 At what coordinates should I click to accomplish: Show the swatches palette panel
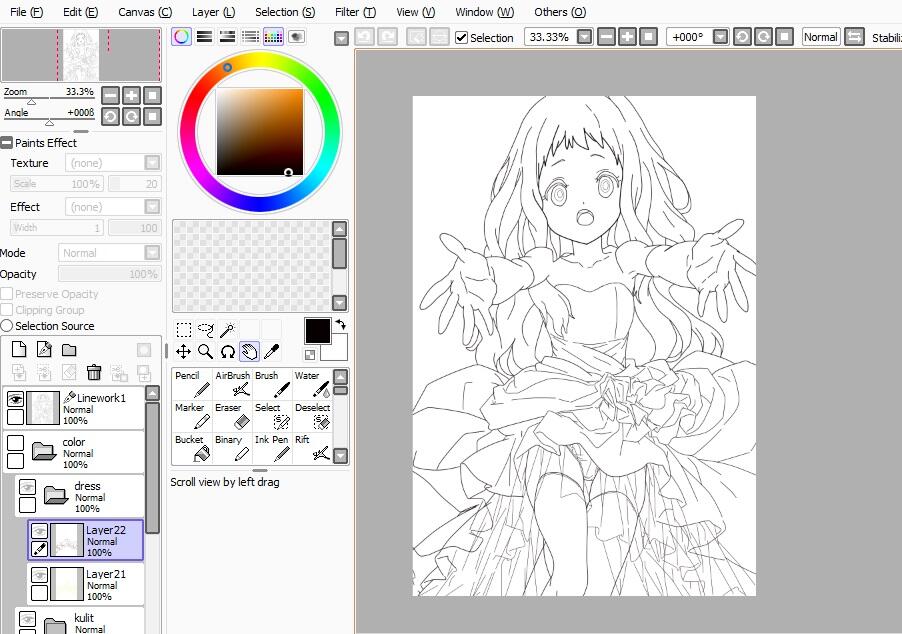273,37
